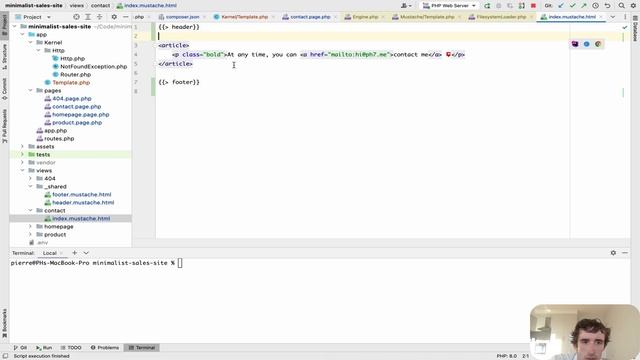640x360 pixels.
Task: Show hidden editor tabs dropdown chevron
Action: click(613, 17)
